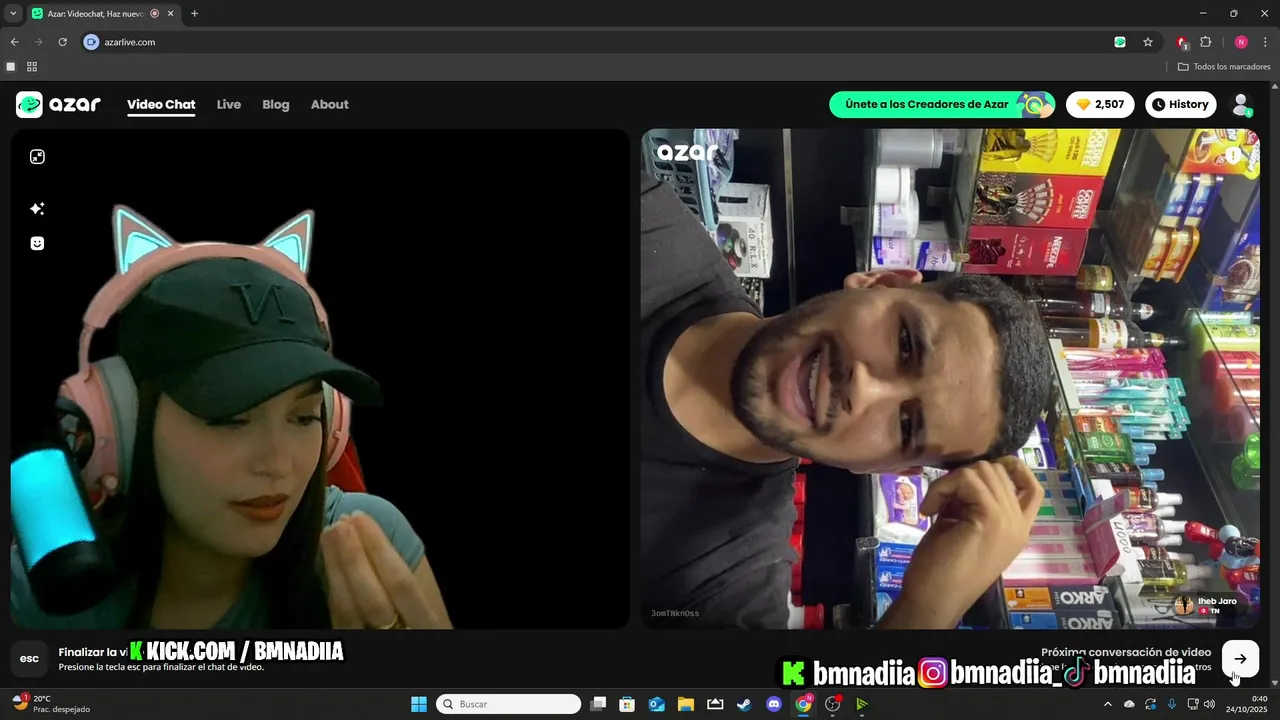Screen dimensions: 1280x720
Task: Open a new browser tab
Action: coord(194,14)
